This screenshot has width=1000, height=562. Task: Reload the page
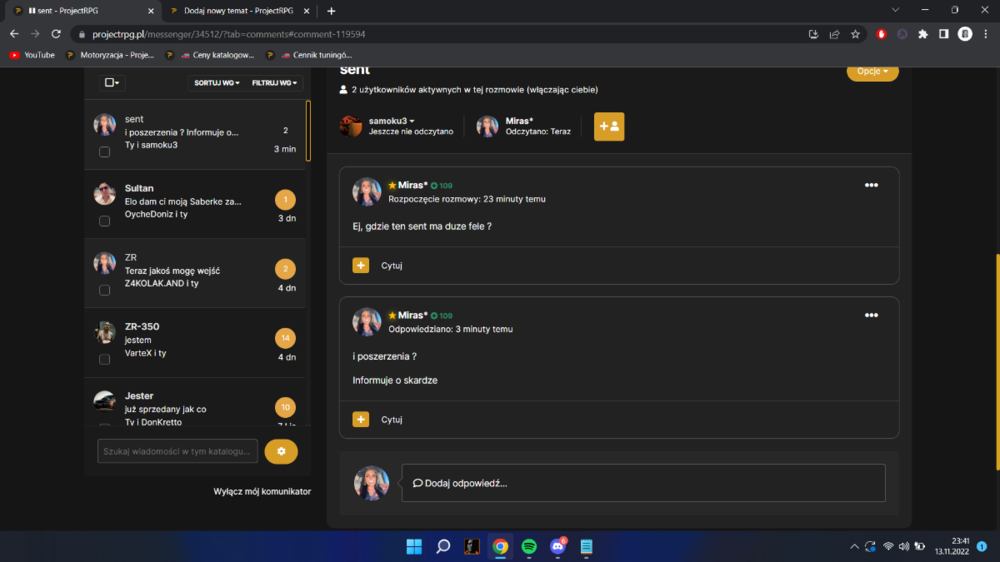[x=56, y=34]
